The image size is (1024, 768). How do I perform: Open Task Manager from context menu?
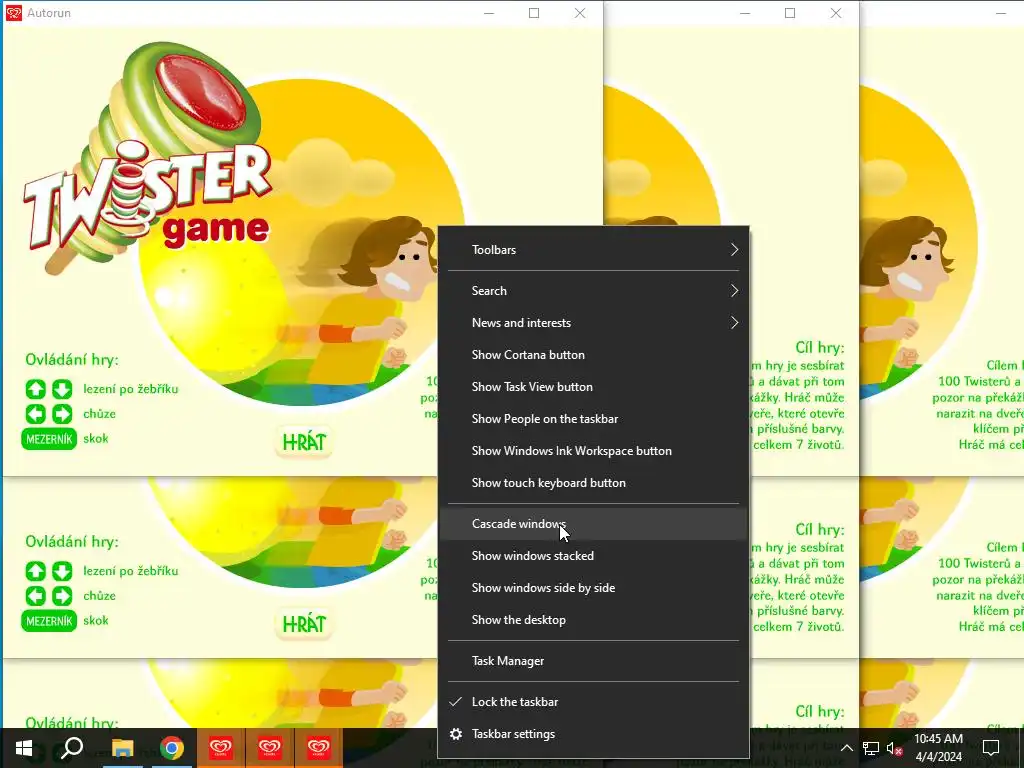pyautogui.click(x=594, y=661)
